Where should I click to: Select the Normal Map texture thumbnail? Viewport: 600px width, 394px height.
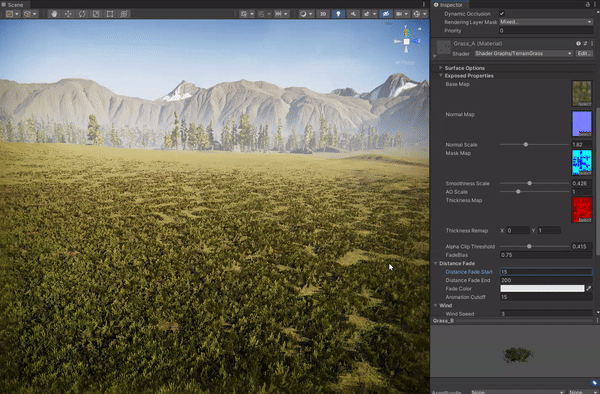582,124
